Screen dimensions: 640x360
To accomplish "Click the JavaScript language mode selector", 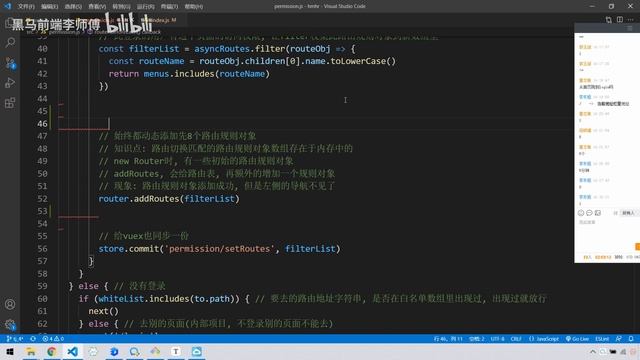I will 544,339.
